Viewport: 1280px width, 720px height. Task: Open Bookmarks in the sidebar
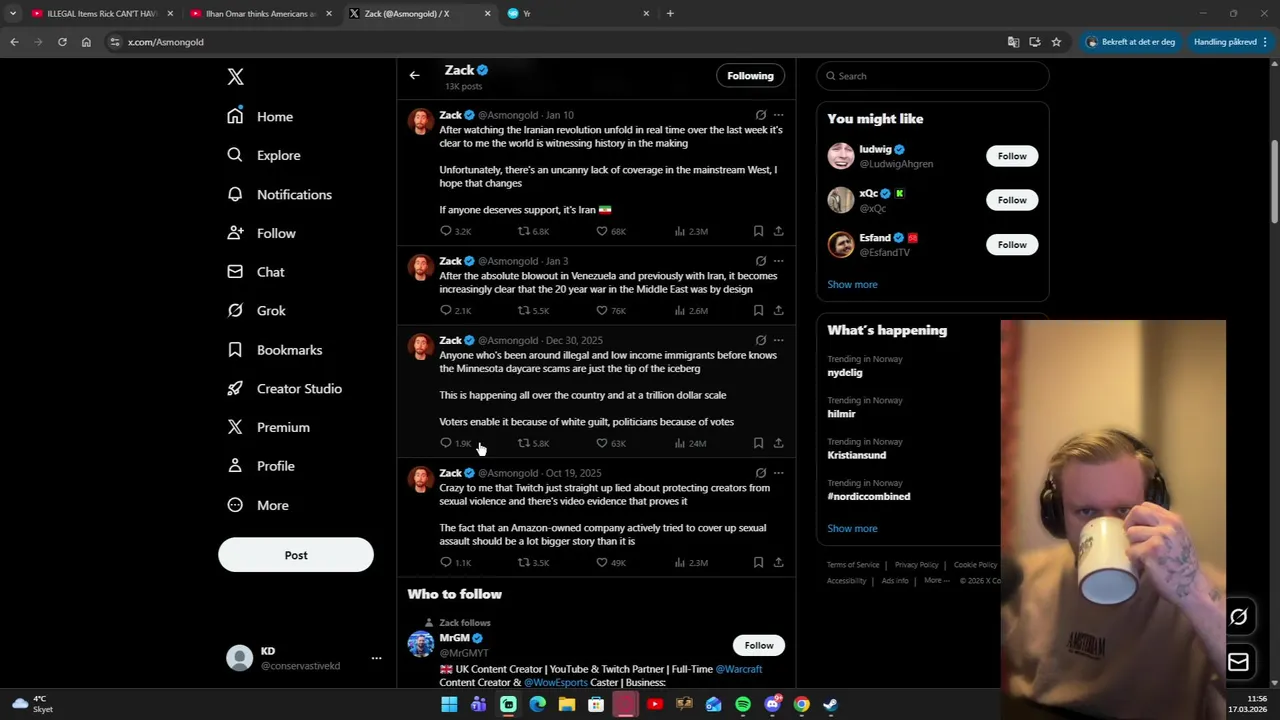pyautogui.click(x=275, y=350)
